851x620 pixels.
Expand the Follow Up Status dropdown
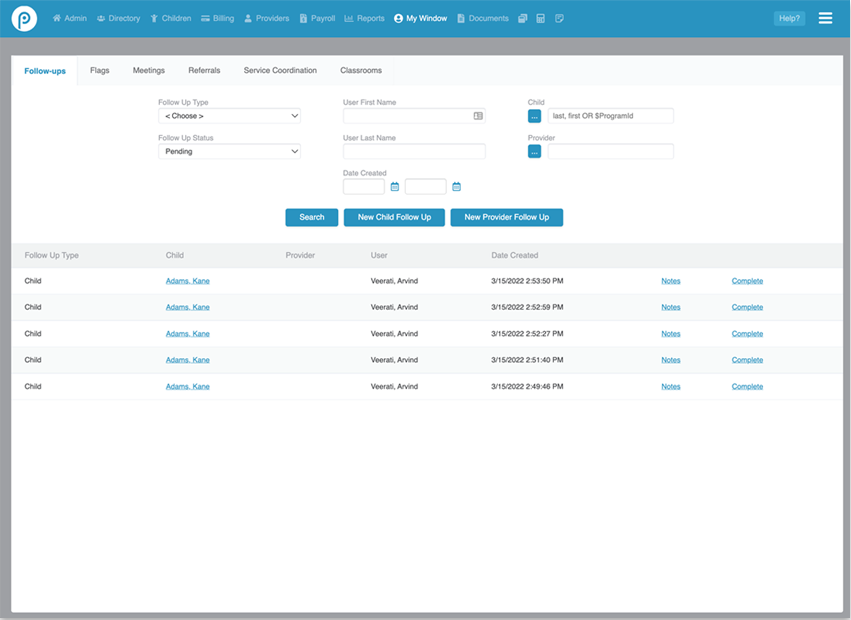[229, 152]
